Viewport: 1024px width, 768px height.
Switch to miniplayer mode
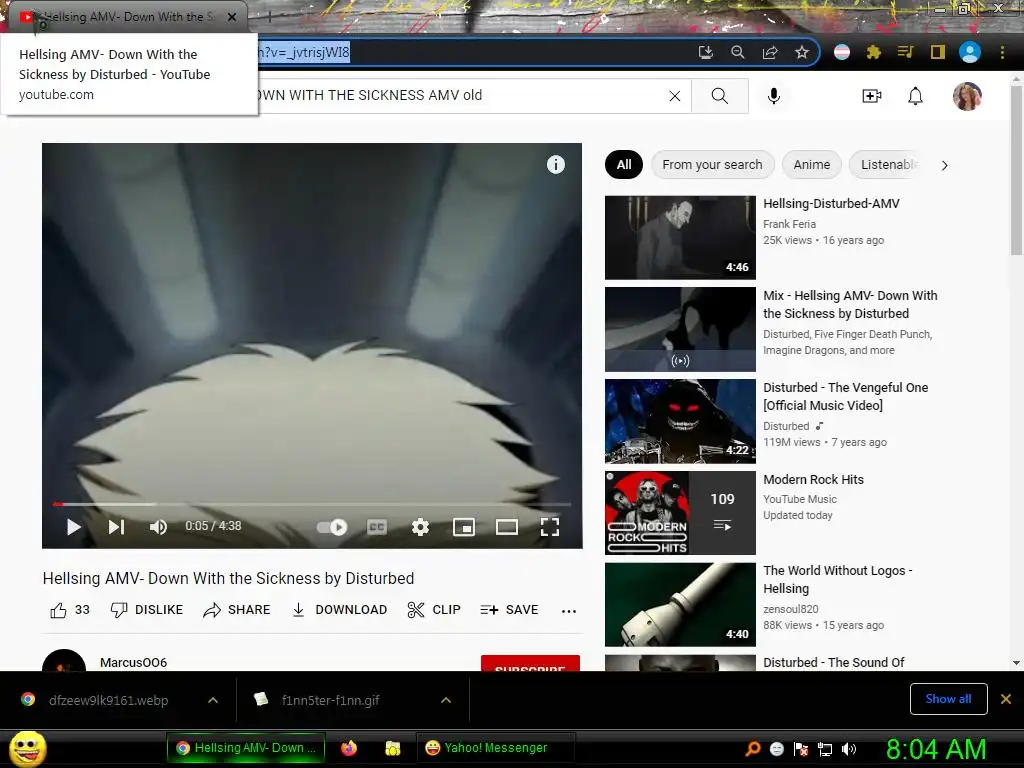(464, 527)
